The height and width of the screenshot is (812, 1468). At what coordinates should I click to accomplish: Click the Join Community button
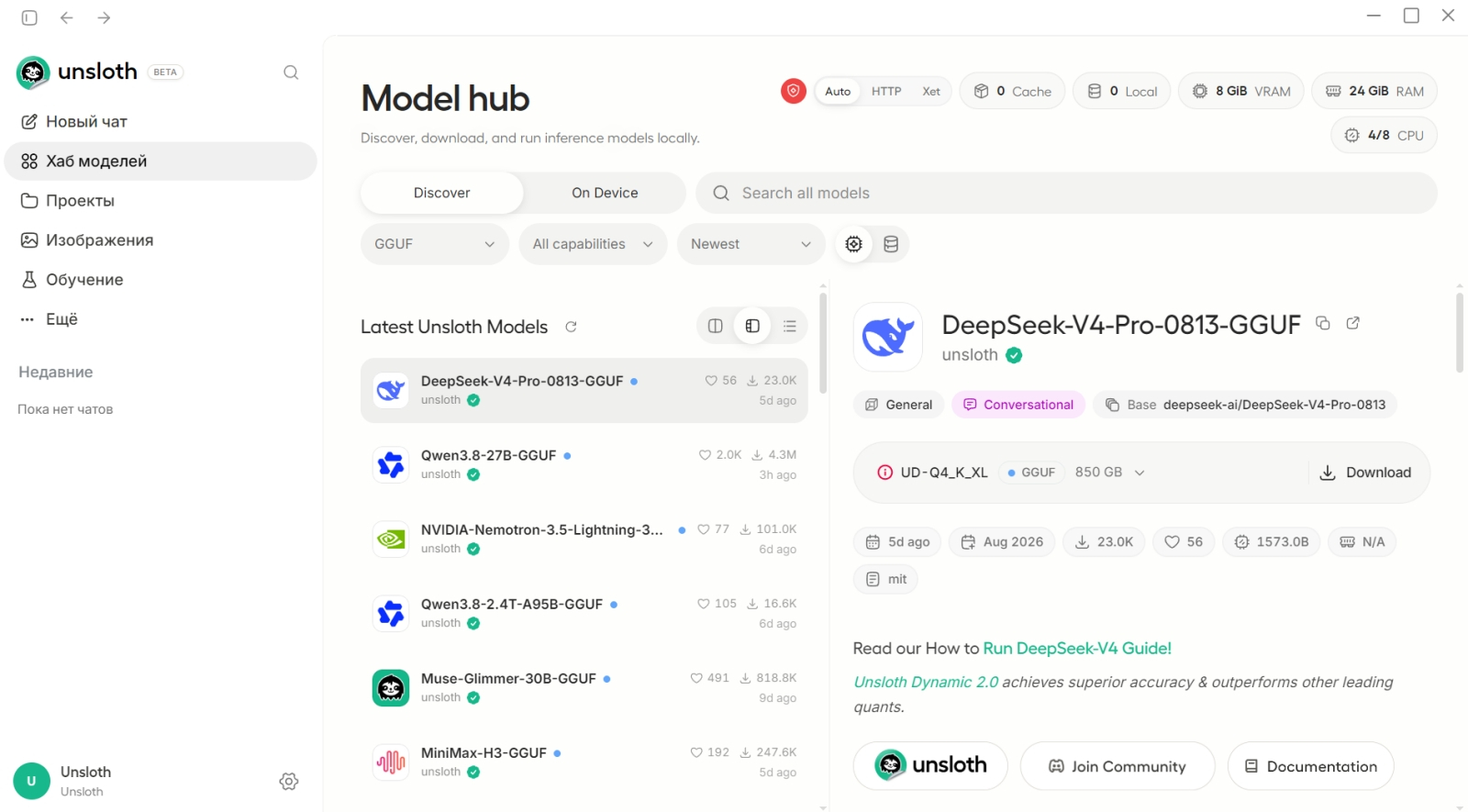pos(1118,766)
